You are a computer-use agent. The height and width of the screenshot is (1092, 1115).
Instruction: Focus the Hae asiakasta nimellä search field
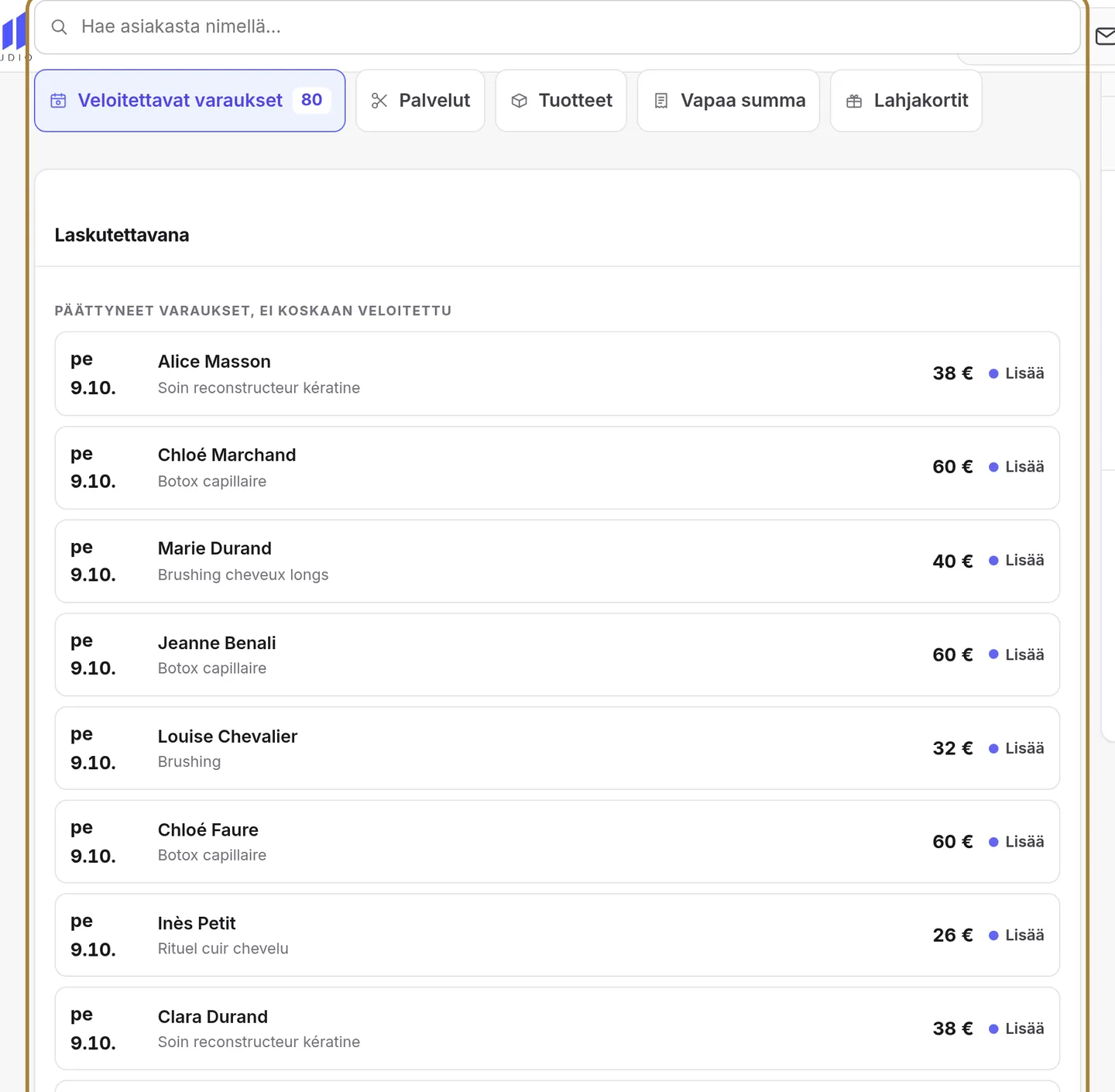557,27
